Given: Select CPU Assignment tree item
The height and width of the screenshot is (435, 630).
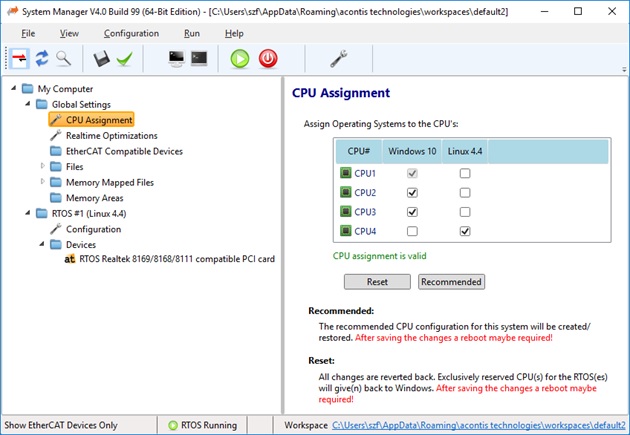Looking at the screenshot, I should coord(91,120).
